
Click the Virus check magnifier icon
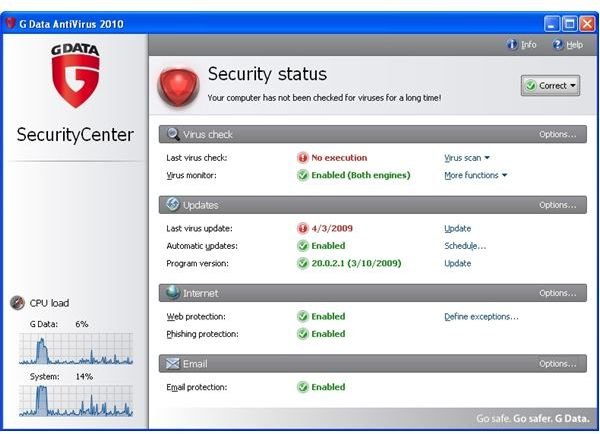(x=173, y=134)
